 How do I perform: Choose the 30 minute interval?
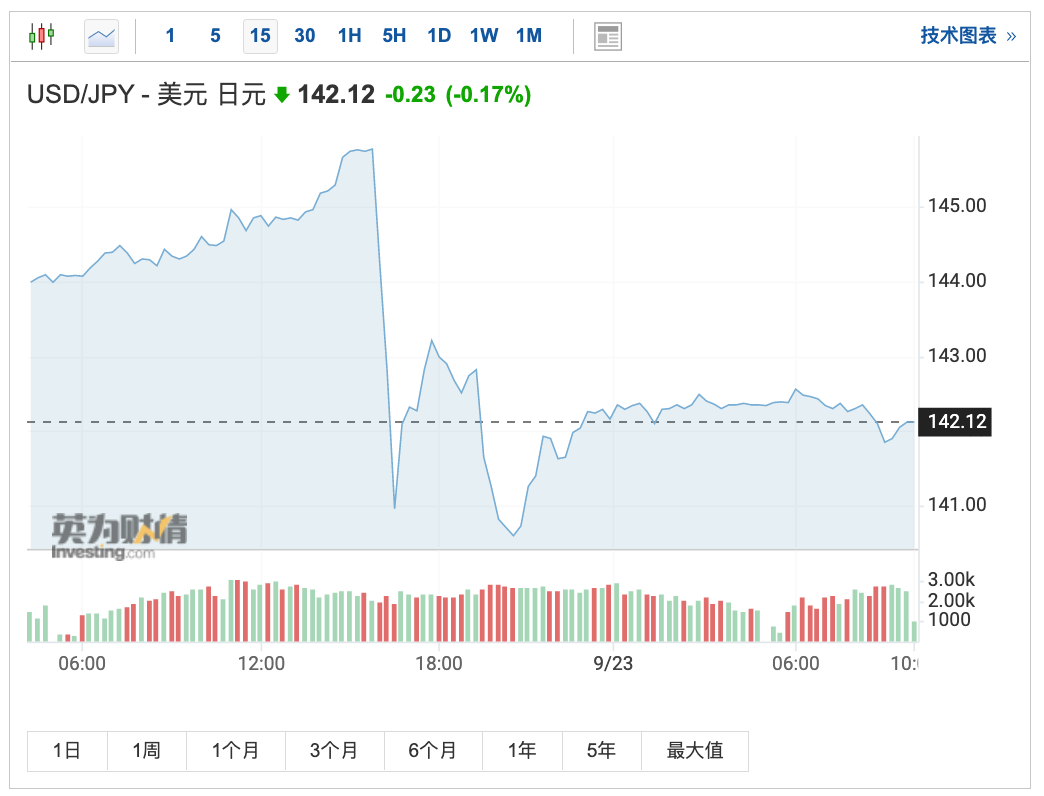pos(305,36)
